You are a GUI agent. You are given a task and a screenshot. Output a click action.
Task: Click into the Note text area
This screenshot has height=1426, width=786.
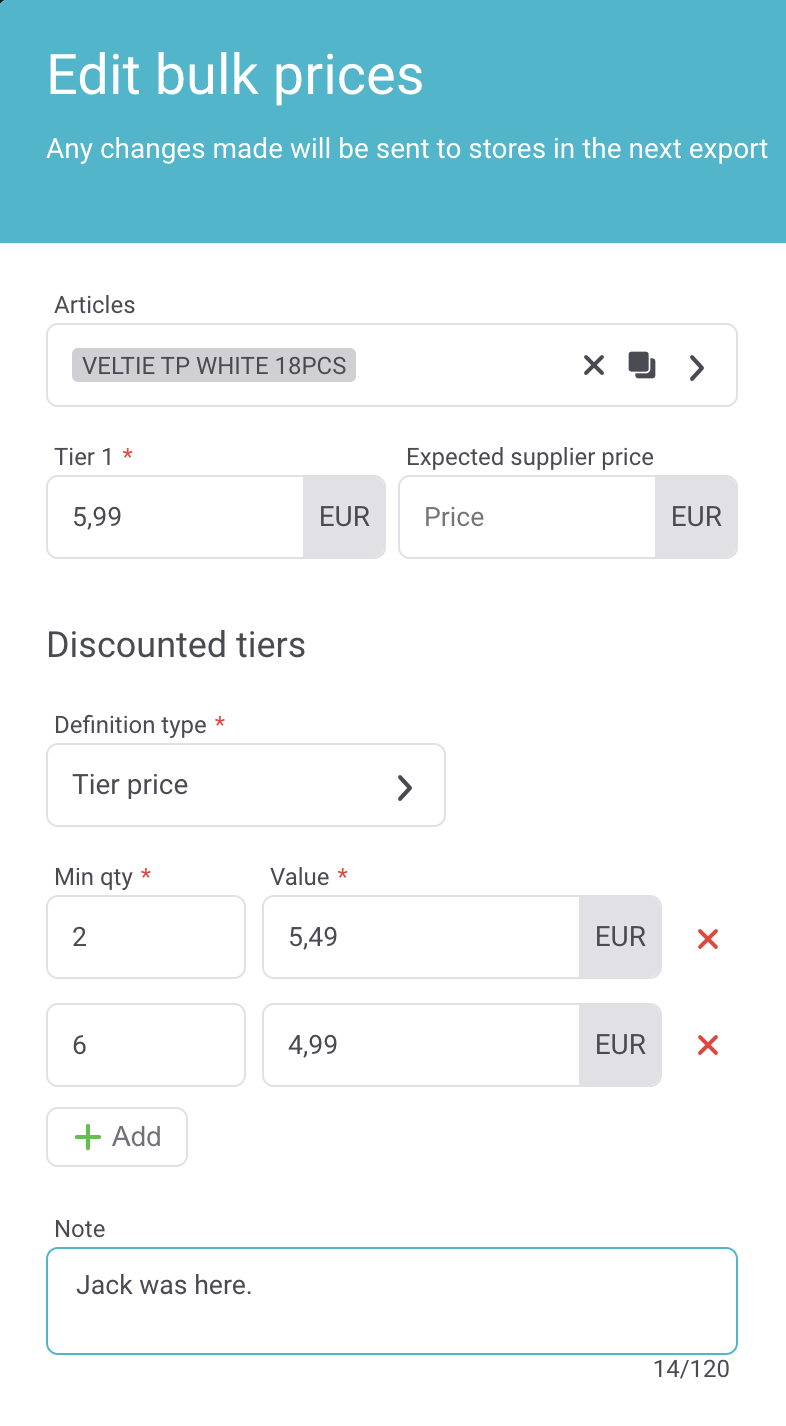[391, 1300]
